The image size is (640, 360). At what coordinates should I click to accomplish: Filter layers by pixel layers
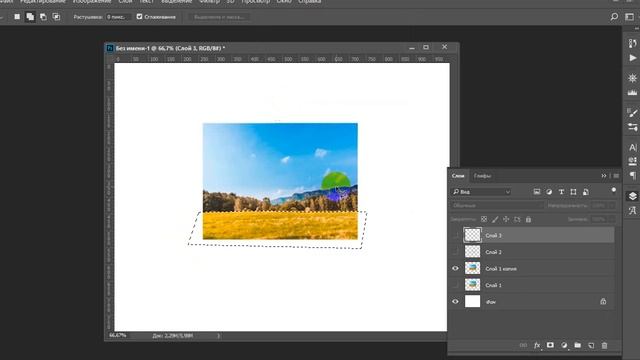537,192
